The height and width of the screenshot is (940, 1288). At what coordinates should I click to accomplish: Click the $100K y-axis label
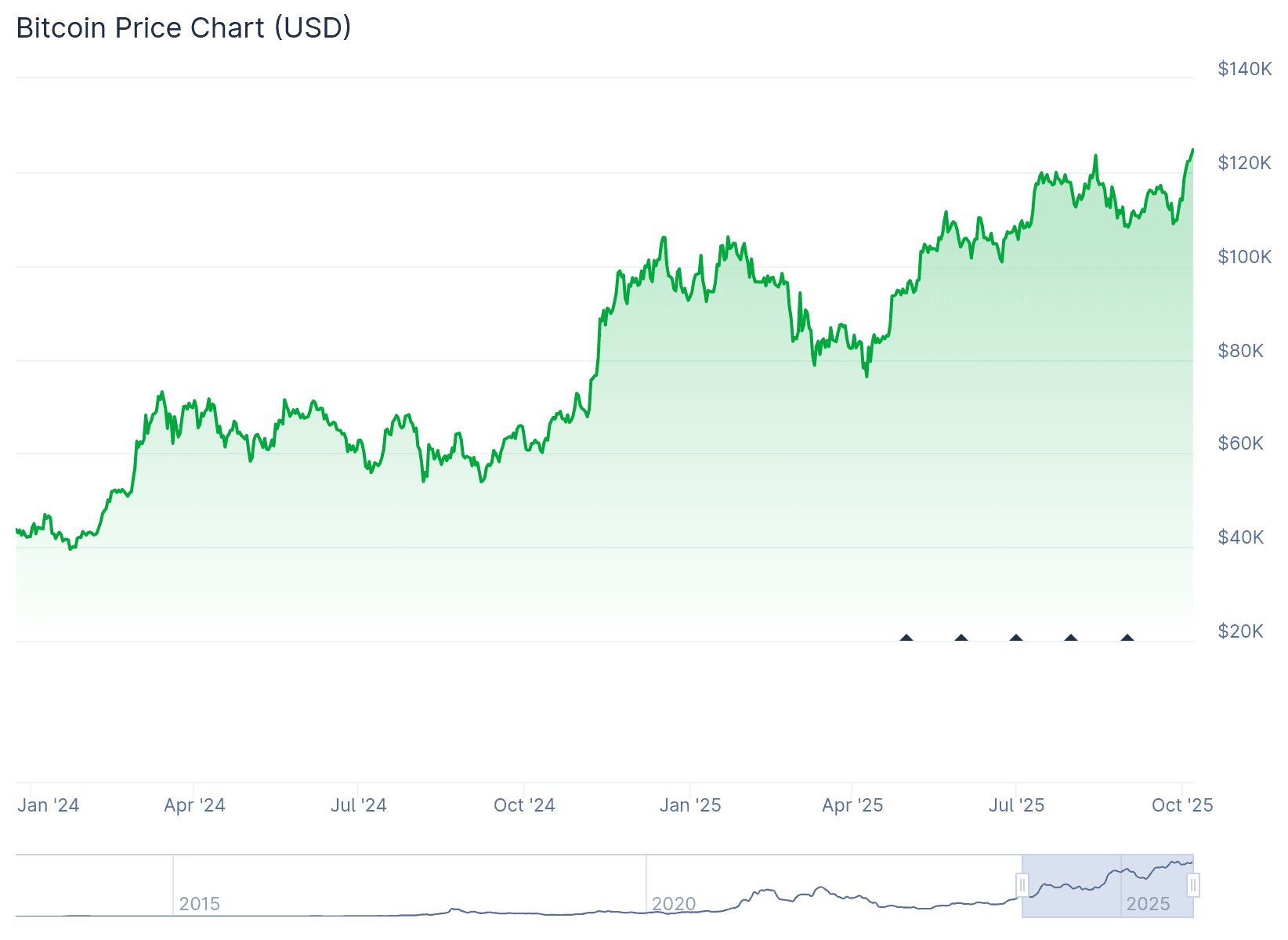coord(1245,257)
